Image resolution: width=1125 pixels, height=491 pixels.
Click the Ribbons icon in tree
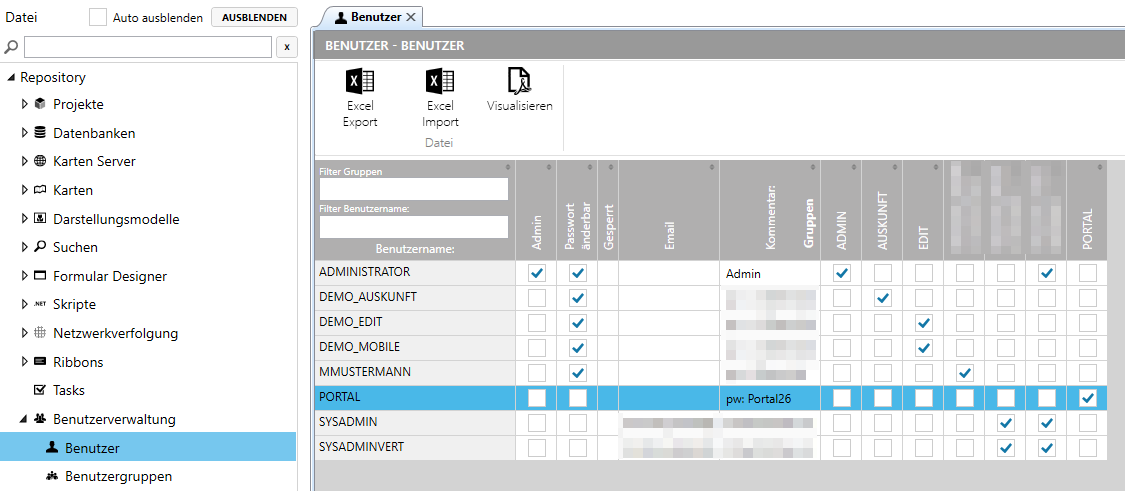coord(39,362)
